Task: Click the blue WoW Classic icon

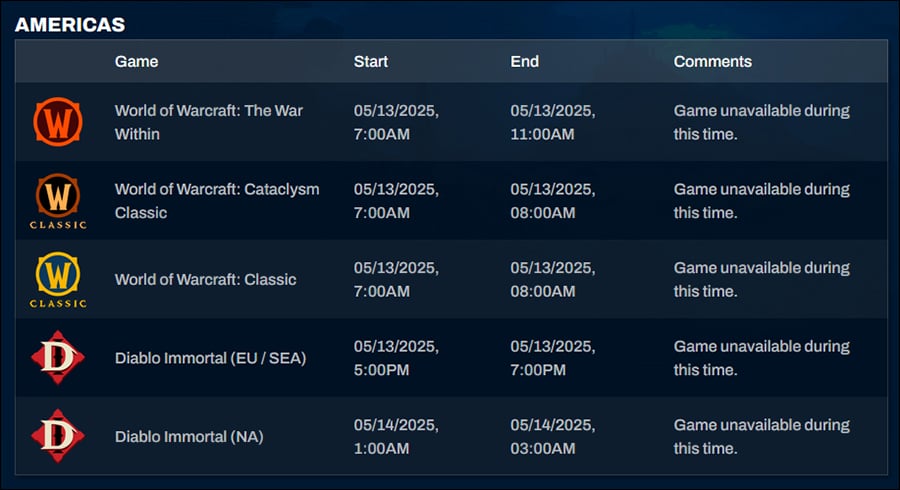Action: pos(58,279)
